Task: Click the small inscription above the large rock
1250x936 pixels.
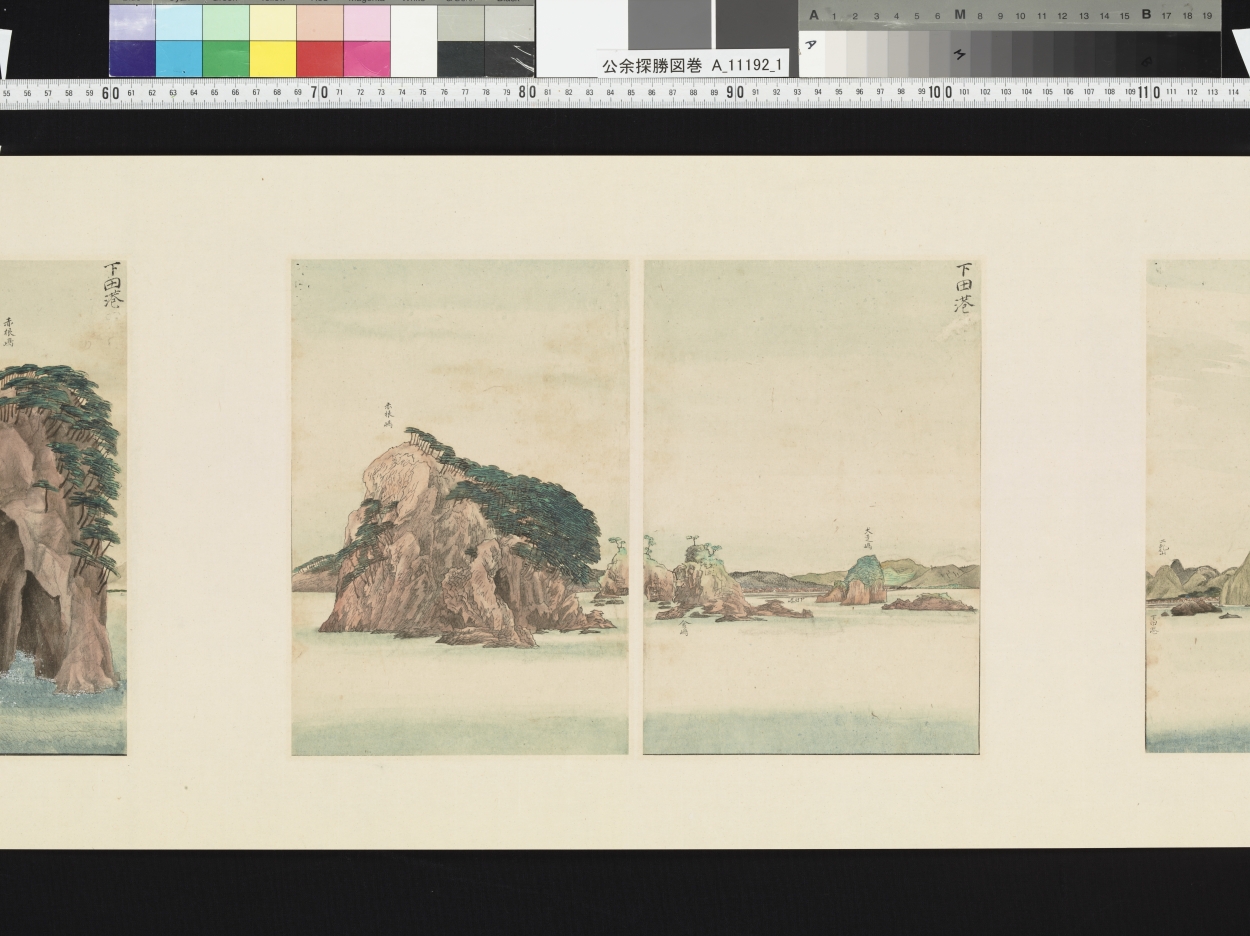Action: [x=389, y=415]
